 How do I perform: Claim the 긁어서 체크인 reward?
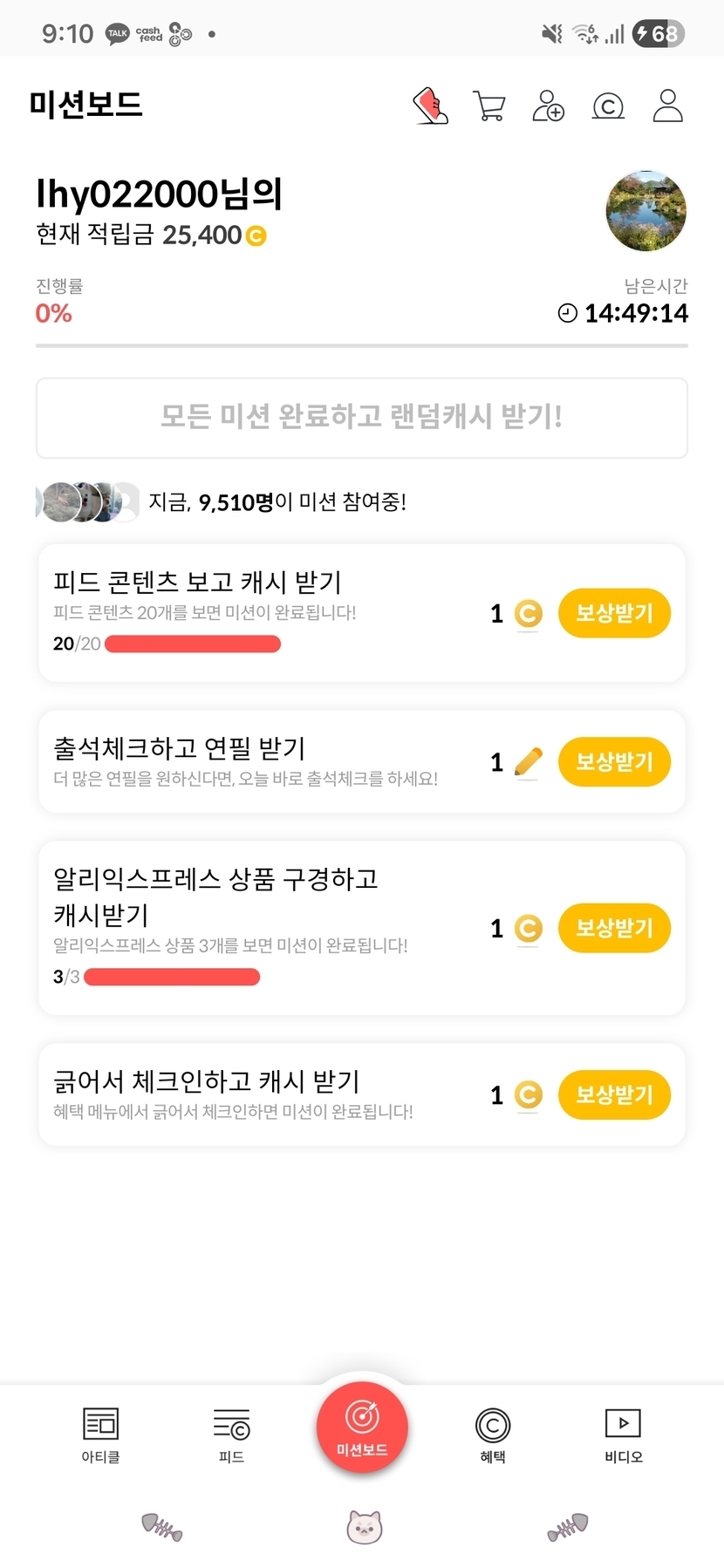pos(614,1094)
